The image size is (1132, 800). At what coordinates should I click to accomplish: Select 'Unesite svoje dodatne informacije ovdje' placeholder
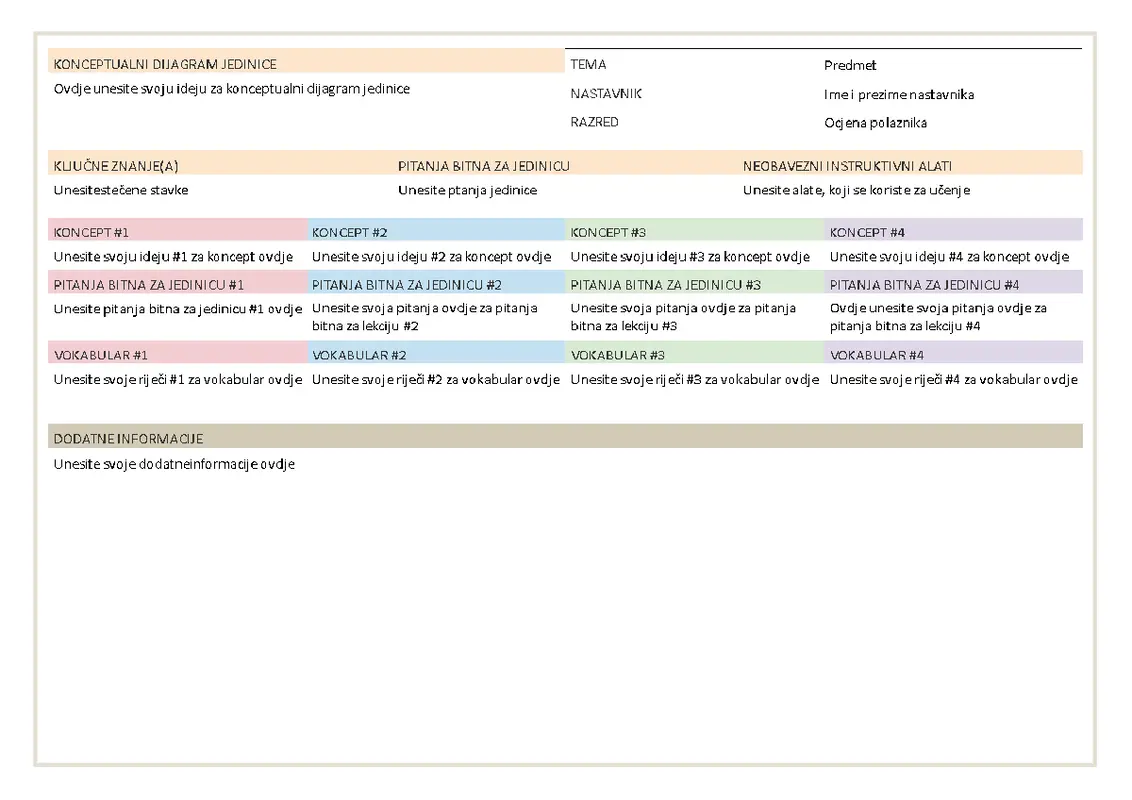tap(174, 464)
